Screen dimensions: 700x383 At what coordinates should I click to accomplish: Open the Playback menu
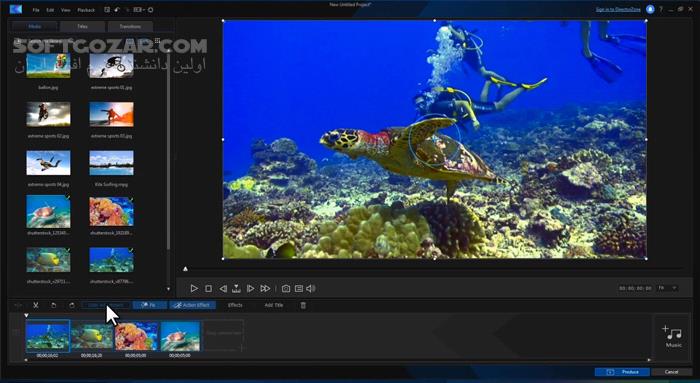click(x=86, y=10)
